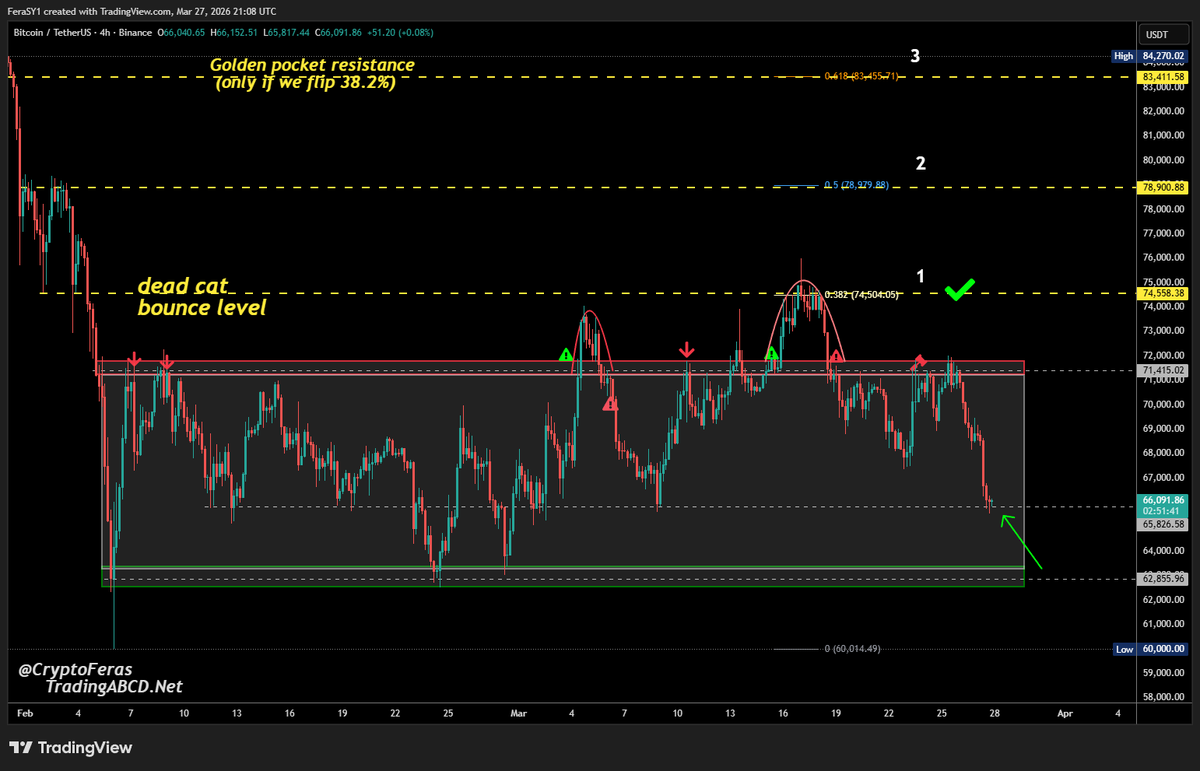Screen dimensions: 1200x771
Task: Click the 80,000.00 price scale value
Action: point(1165,160)
